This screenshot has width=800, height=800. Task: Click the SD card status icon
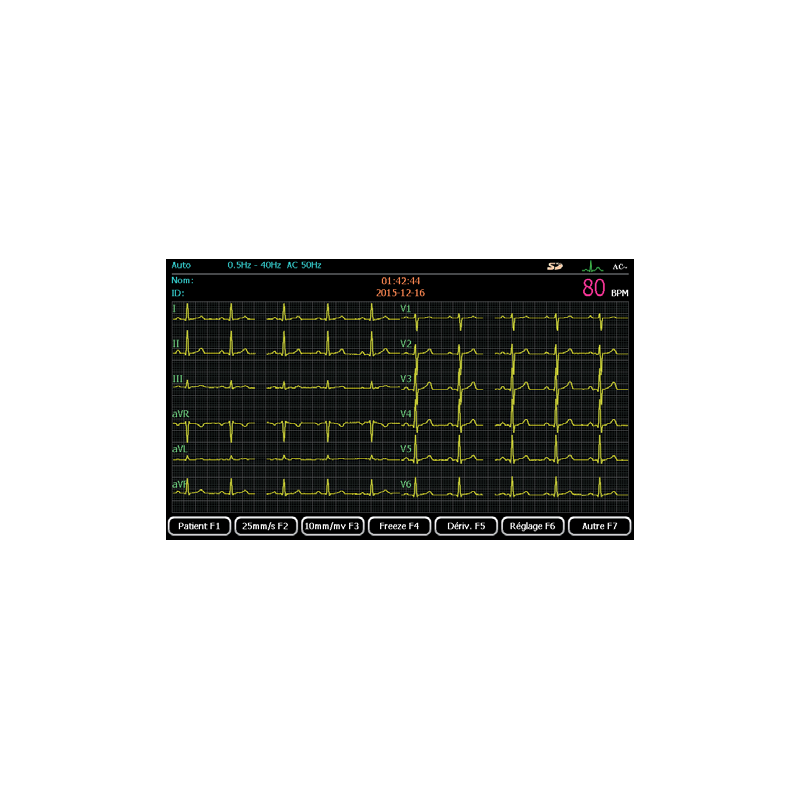click(x=555, y=266)
